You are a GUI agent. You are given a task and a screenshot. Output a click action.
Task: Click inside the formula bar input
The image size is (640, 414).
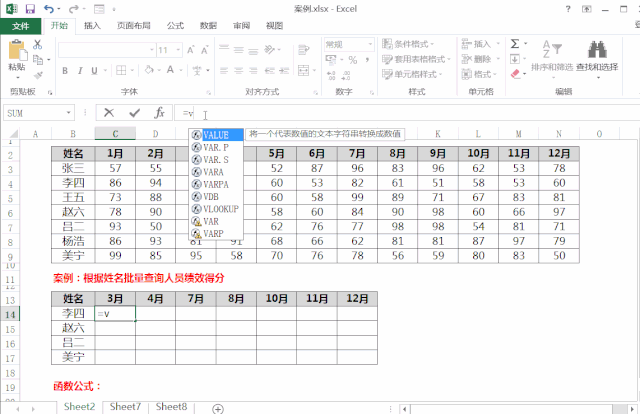click(406, 113)
